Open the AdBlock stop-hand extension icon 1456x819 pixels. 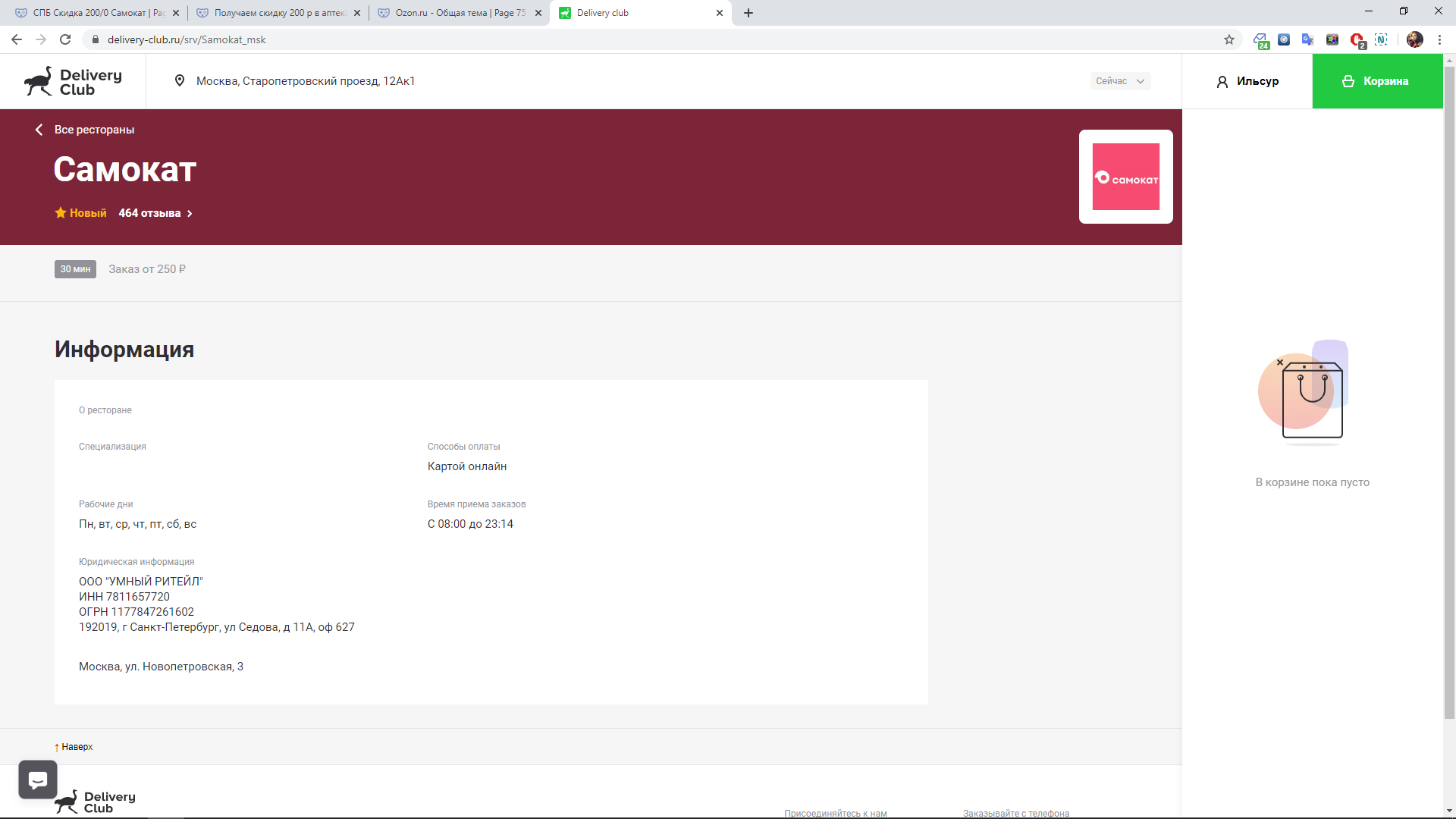tap(1357, 40)
